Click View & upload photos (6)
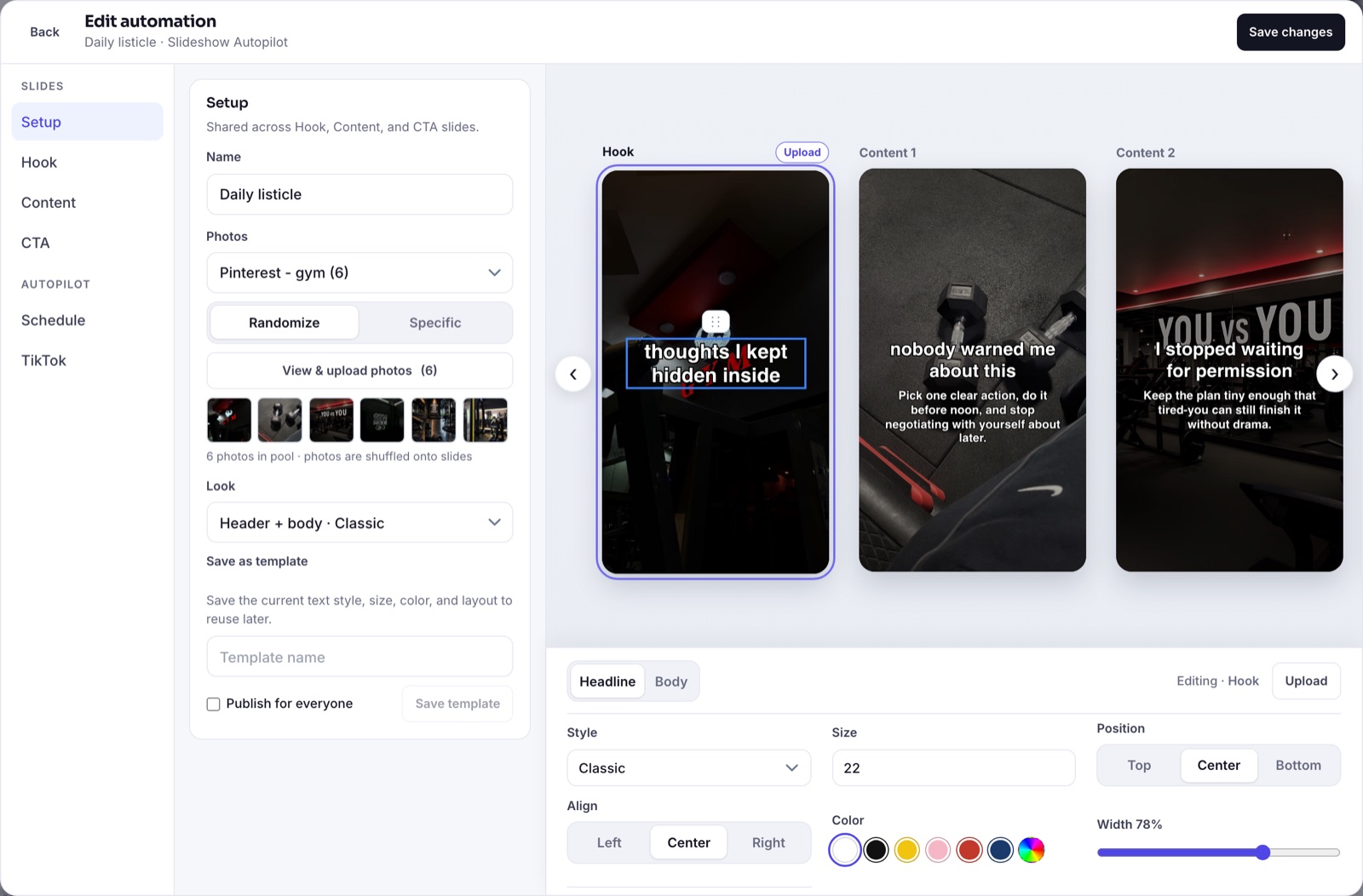1363x896 pixels. pos(359,370)
